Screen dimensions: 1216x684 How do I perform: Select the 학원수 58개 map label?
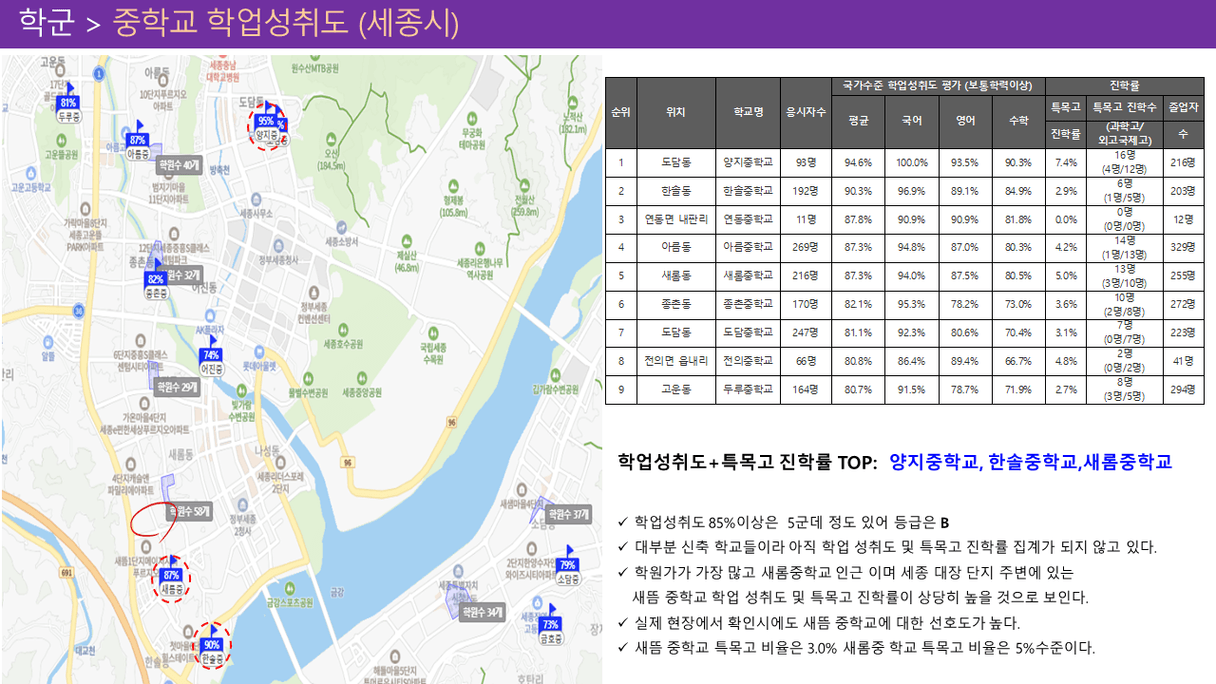coord(189,511)
